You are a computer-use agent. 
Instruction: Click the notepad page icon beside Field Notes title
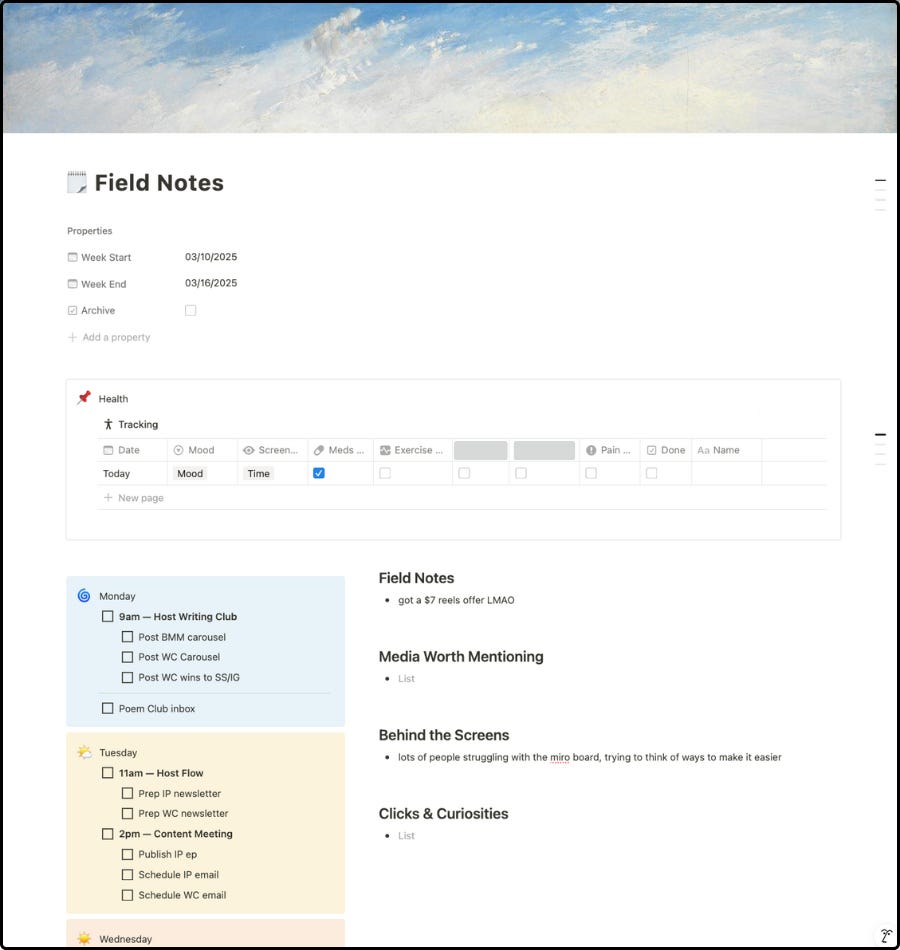[77, 182]
